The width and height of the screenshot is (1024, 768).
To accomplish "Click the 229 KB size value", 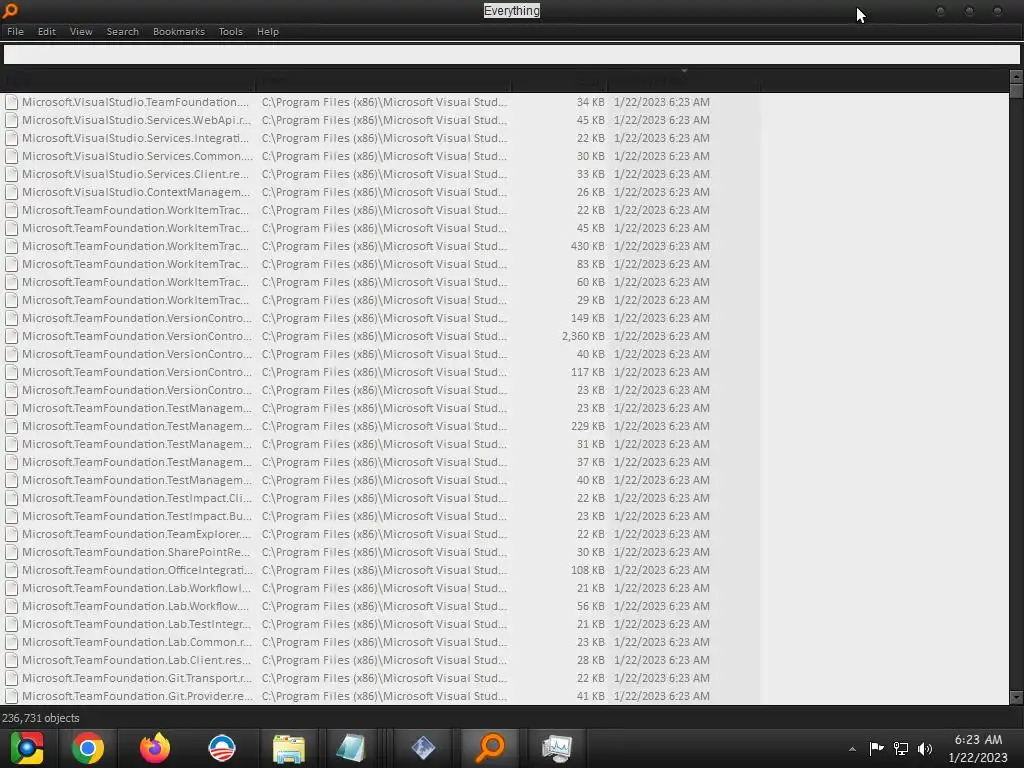I will 588,426.
